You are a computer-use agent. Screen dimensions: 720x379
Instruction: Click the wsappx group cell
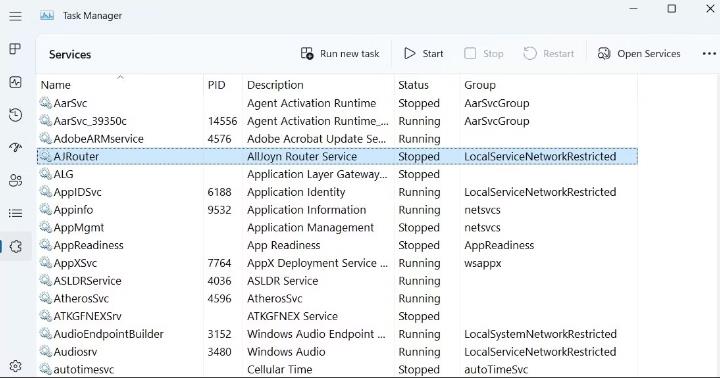pyautogui.click(x=483, y=263)
